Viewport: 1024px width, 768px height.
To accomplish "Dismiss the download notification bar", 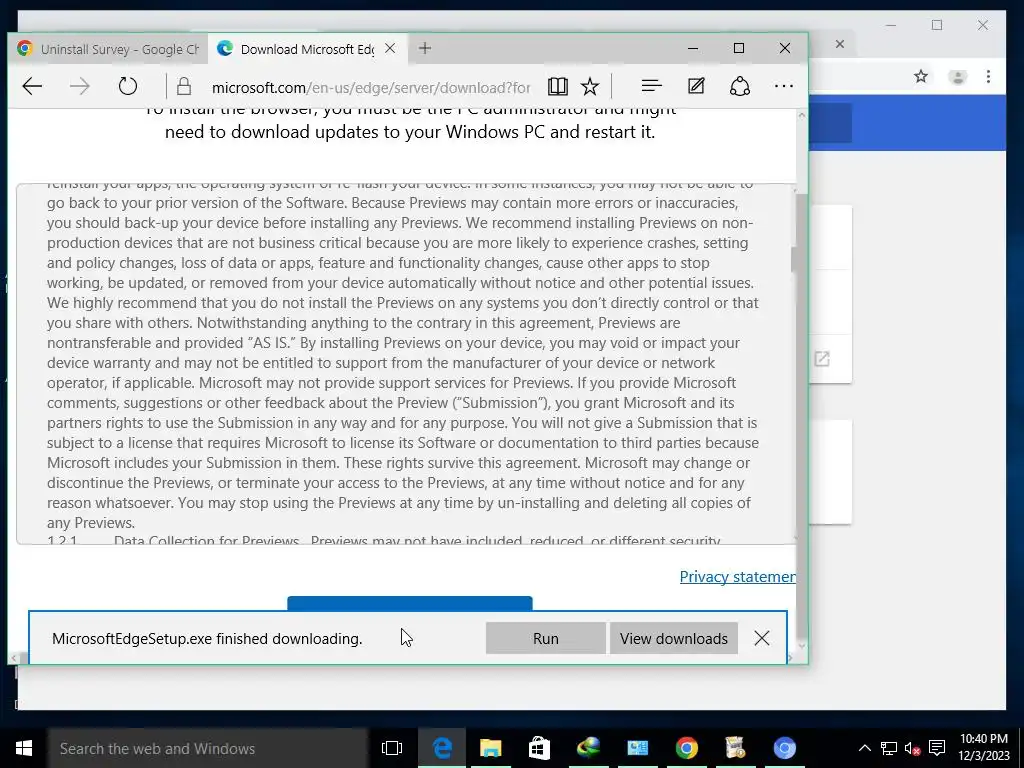I will point(761,638).
